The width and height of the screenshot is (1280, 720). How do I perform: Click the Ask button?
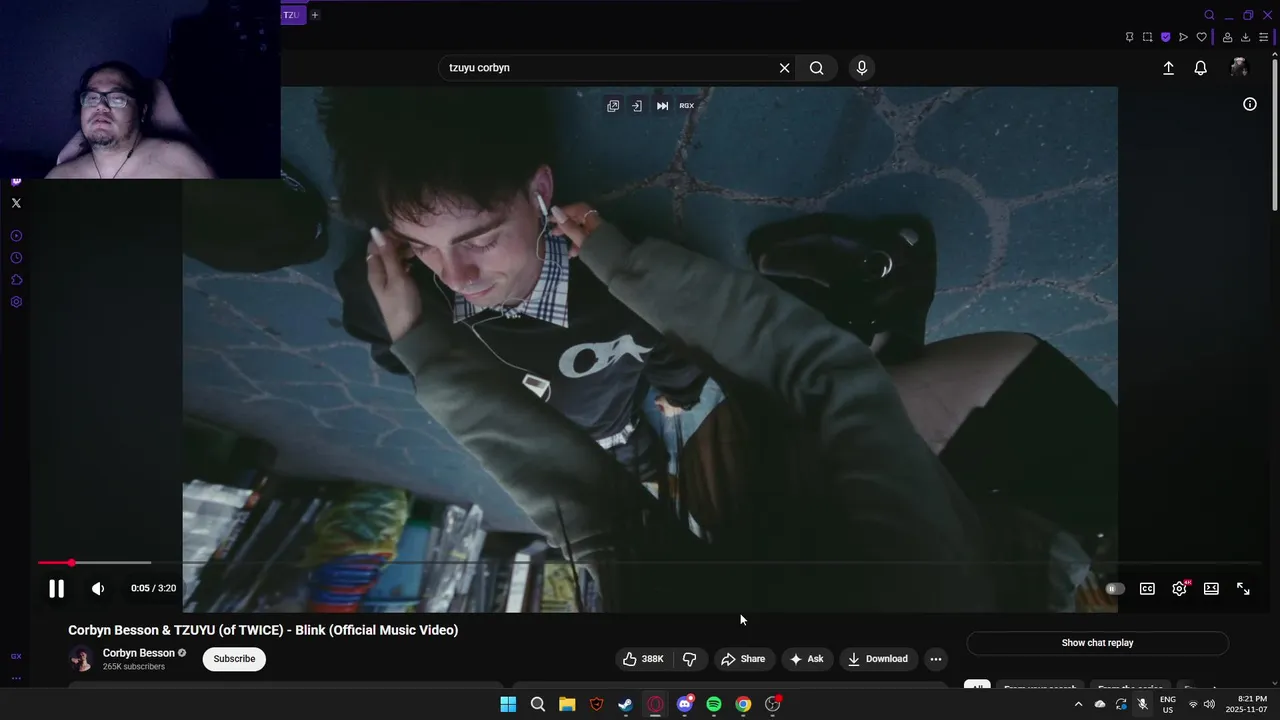806,659
